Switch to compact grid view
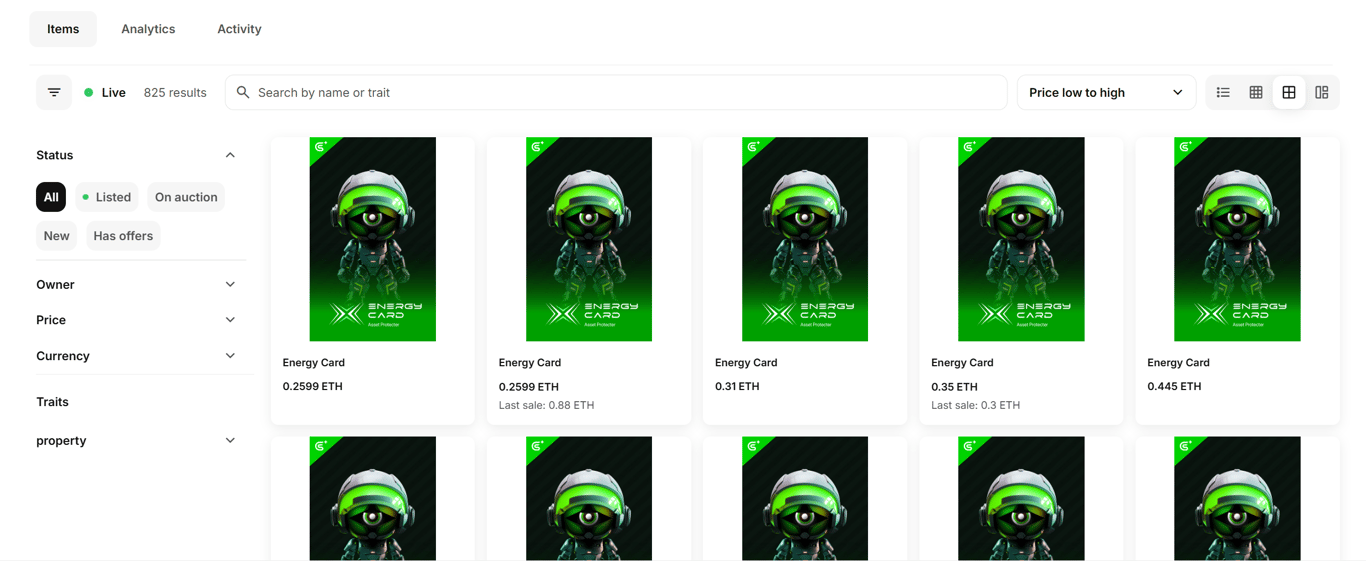The width and height of the screenshot is (1366, 561). (x=1256, y=92)
